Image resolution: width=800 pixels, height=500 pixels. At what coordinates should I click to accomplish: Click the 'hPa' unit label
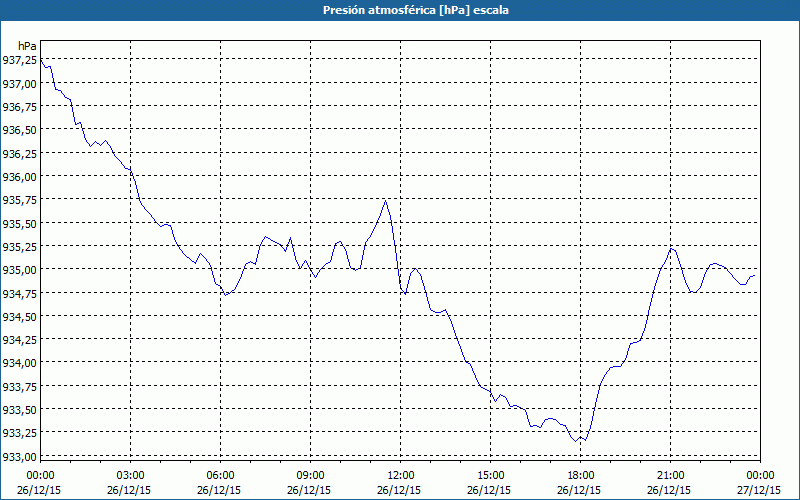27,46
